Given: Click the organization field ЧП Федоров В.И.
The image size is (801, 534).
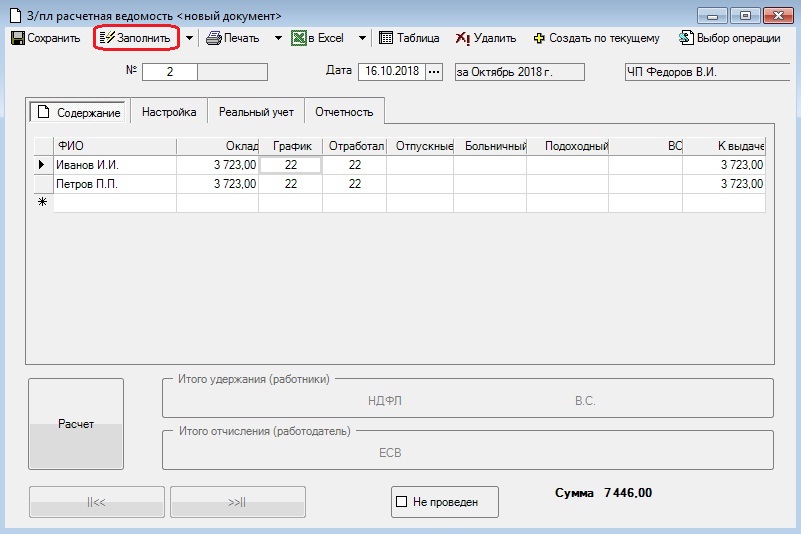Looking at the screenshot, I should pyautogui.click(x=707, y=72).
